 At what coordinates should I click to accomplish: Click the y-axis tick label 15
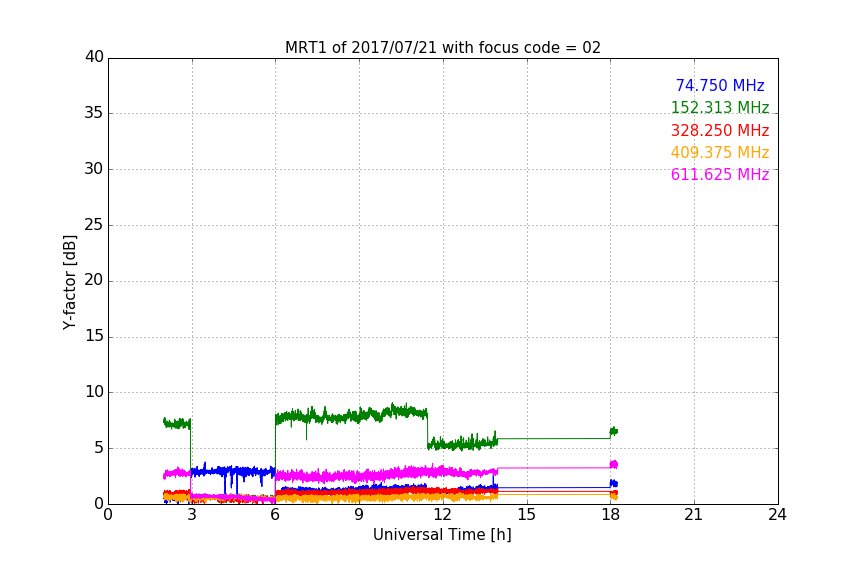point(94,336)
